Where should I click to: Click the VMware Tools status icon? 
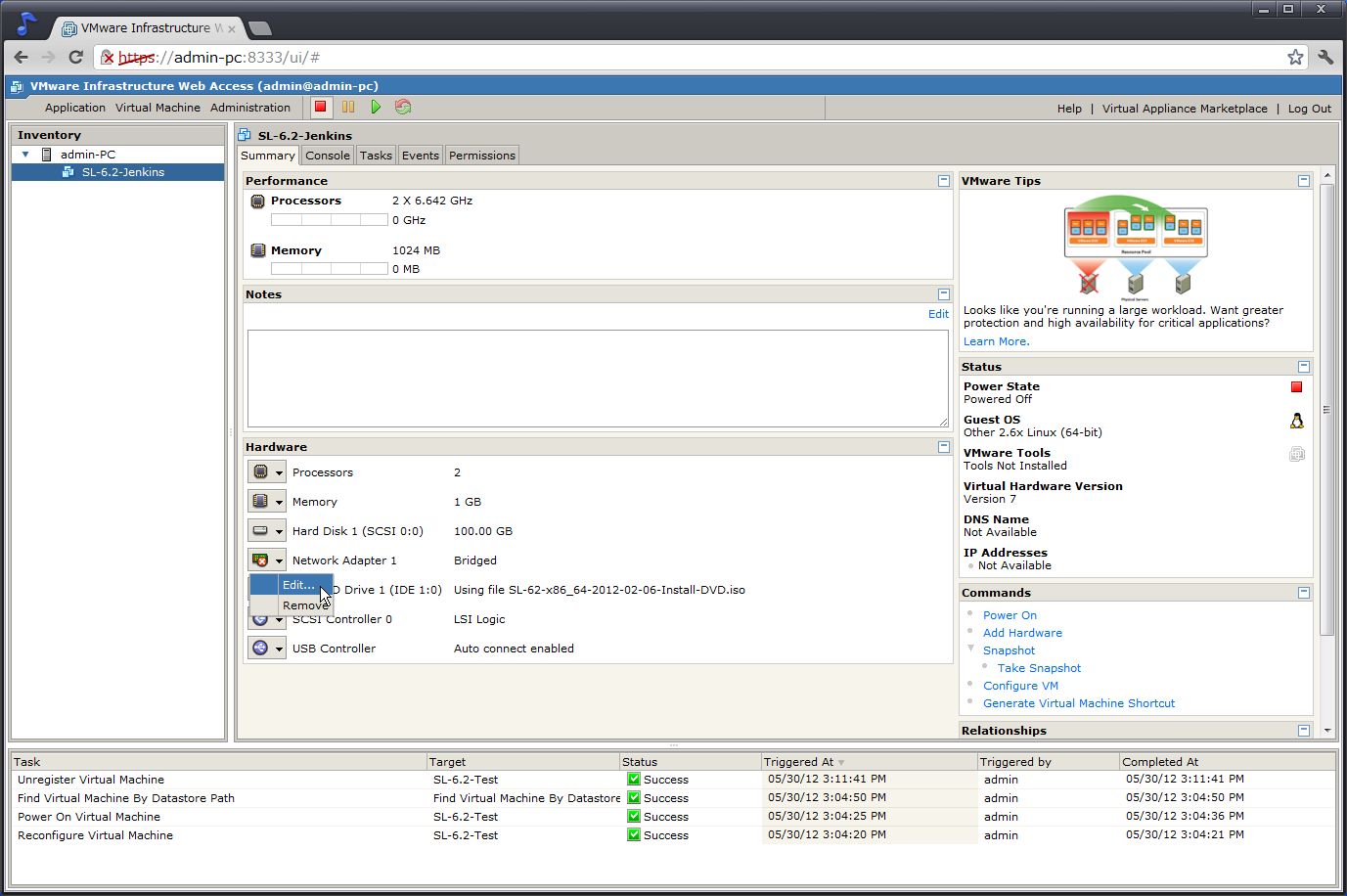[1296, 454]
